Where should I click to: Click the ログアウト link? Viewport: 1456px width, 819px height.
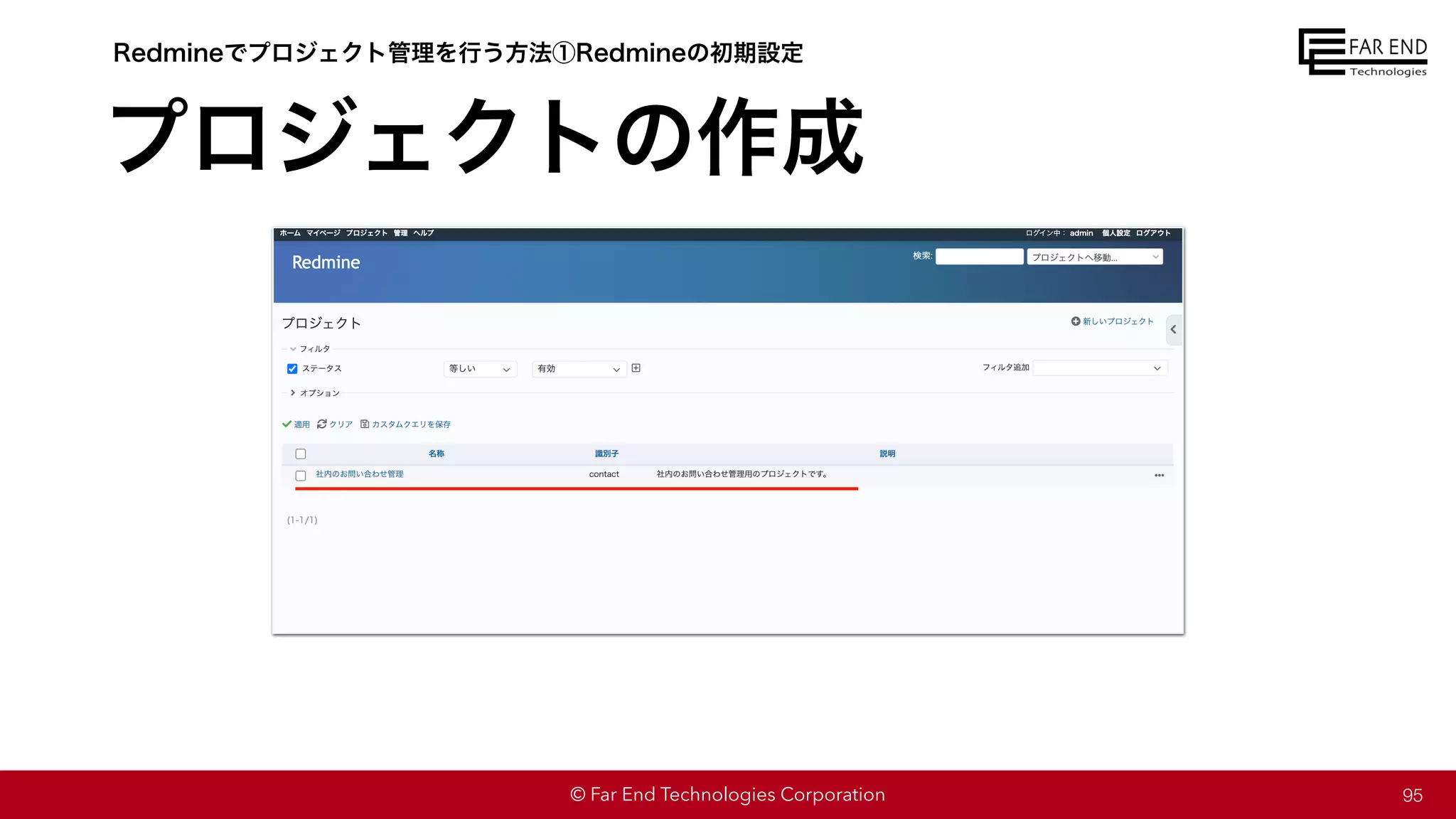(x=1153, y=233)
